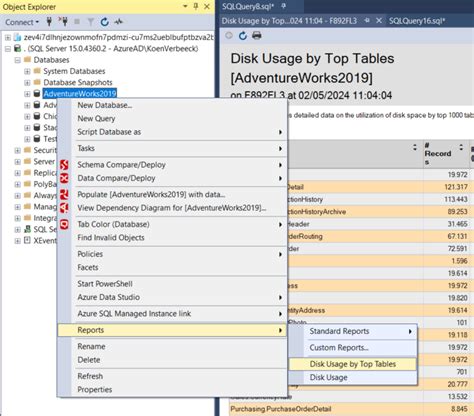Refresh the Disk Usage report with the toolbar icon
The width and height of the screenshot is (474, 416).
click(243, 36)
